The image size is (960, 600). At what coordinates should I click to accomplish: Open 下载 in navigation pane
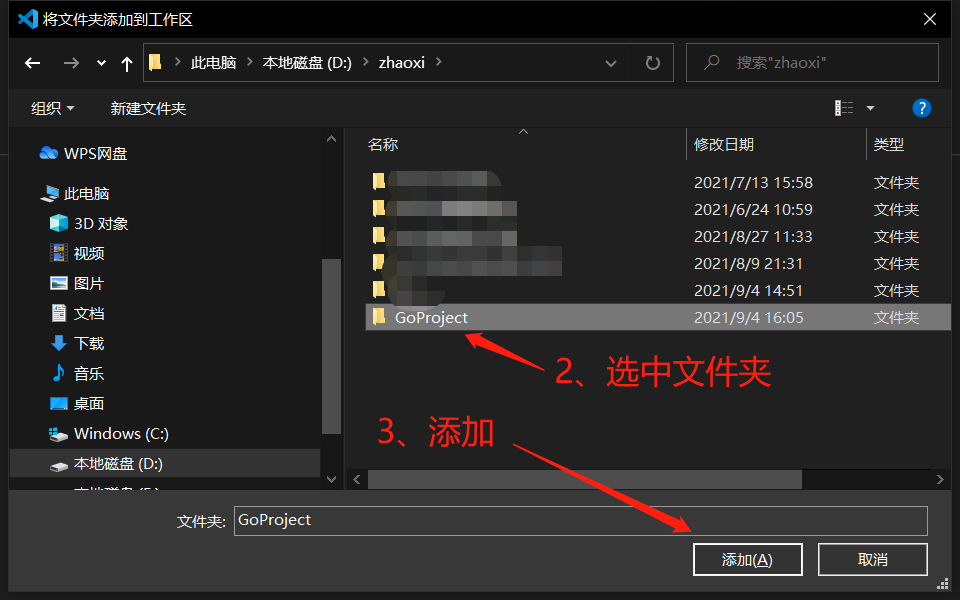tap(77, 343)
